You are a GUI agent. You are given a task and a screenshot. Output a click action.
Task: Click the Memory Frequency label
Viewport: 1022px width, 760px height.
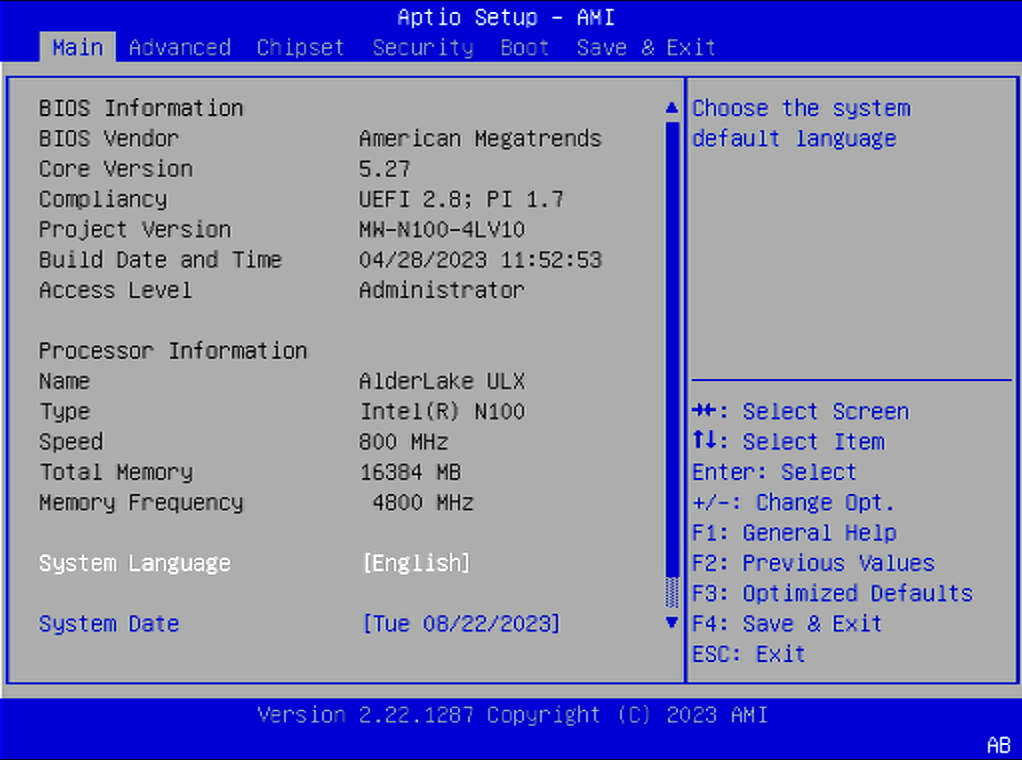[141, 503]
